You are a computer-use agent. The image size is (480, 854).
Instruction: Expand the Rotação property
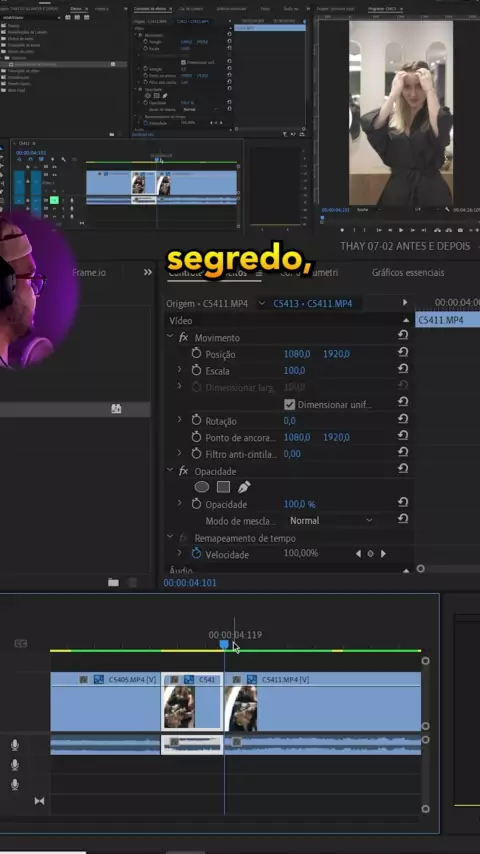click(179, 420)
